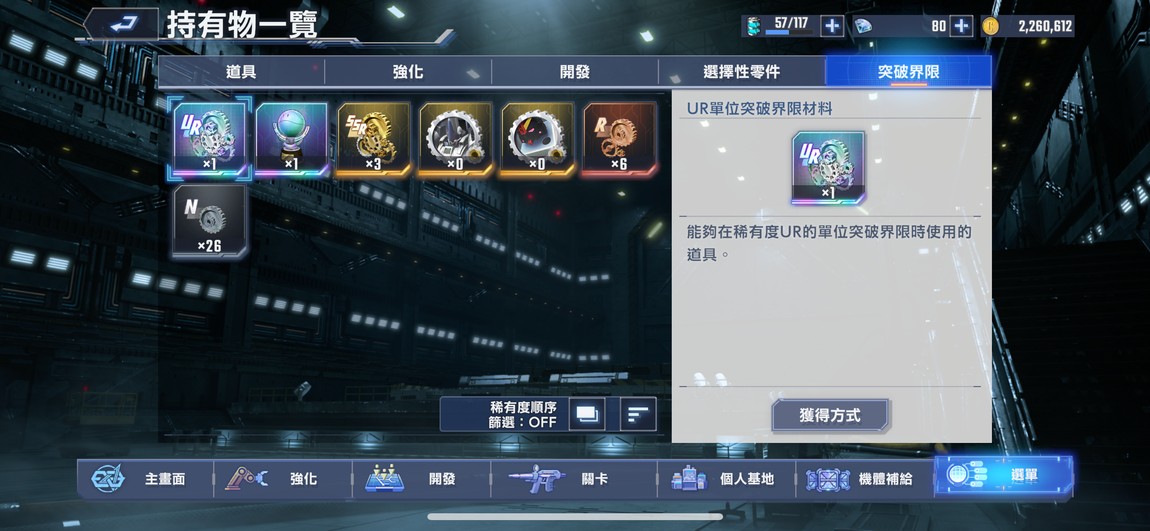Tap the back arrow beside 持有物一覽

coord(120,25)
